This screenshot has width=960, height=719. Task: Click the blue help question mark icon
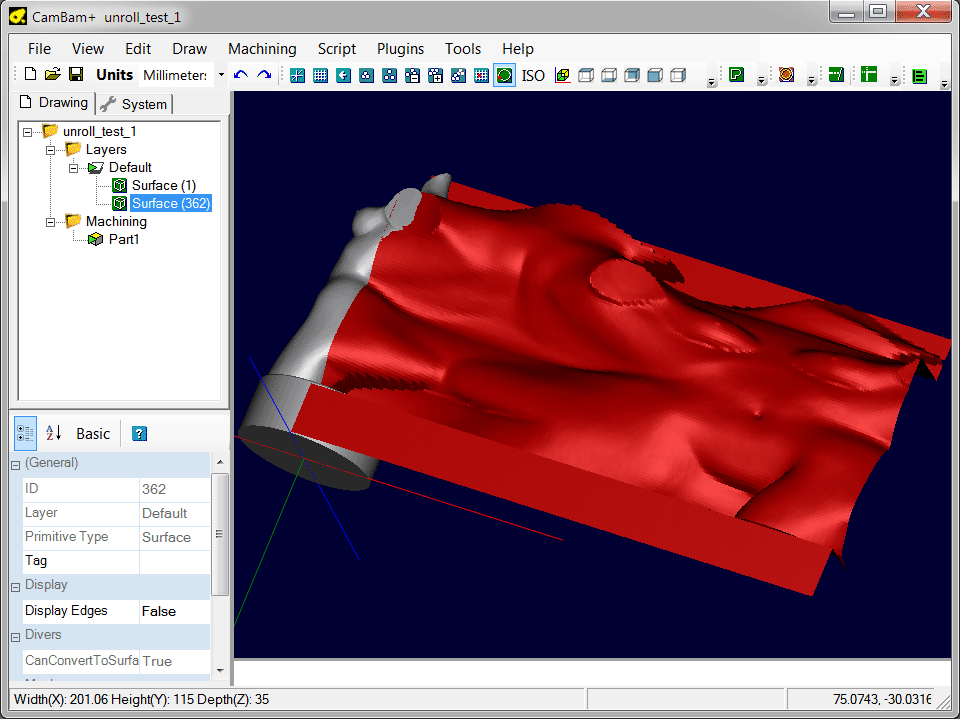coord(140,433)
